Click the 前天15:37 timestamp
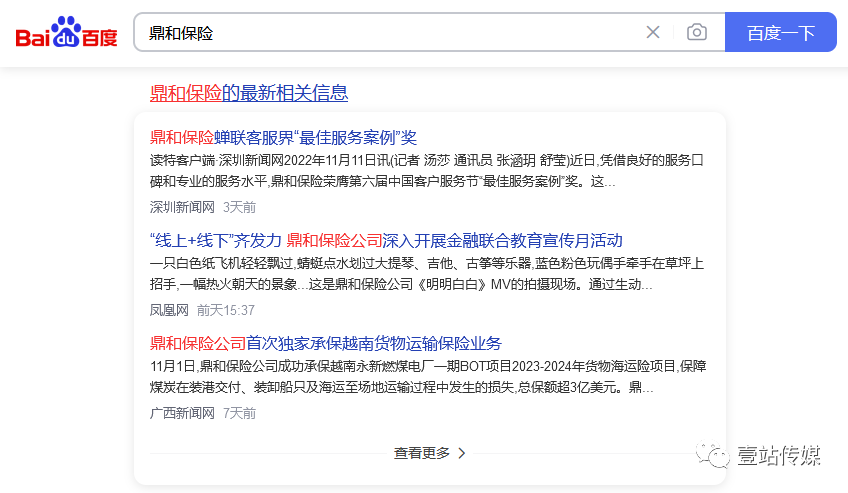Screen dimensions: 848x493 click(x=226, y=310)
